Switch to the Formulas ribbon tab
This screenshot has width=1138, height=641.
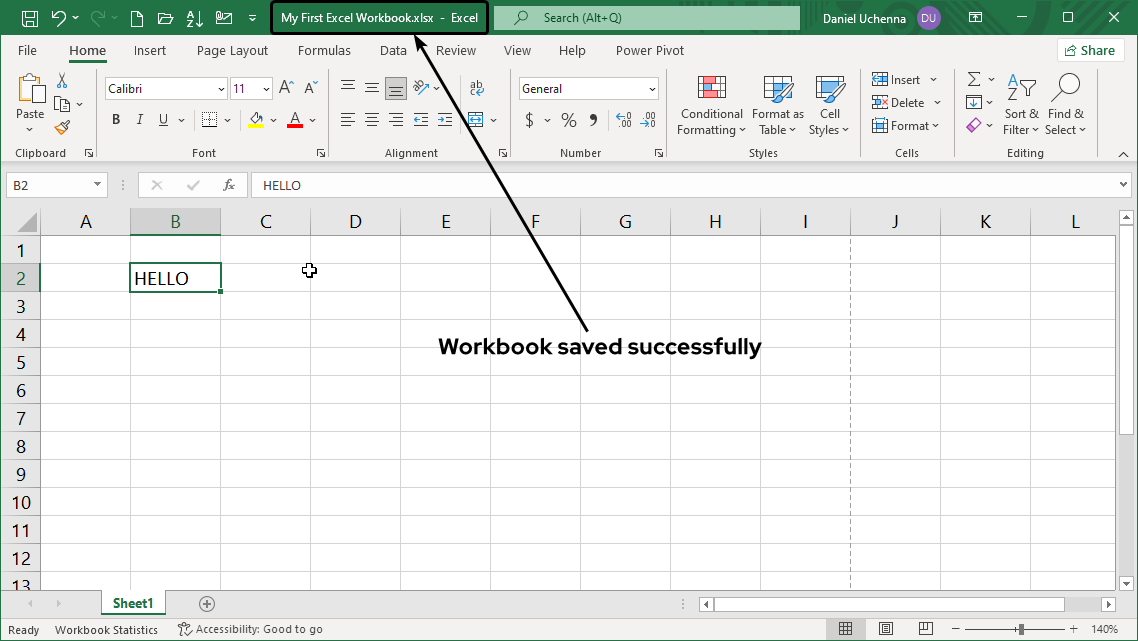pos(324,50)
